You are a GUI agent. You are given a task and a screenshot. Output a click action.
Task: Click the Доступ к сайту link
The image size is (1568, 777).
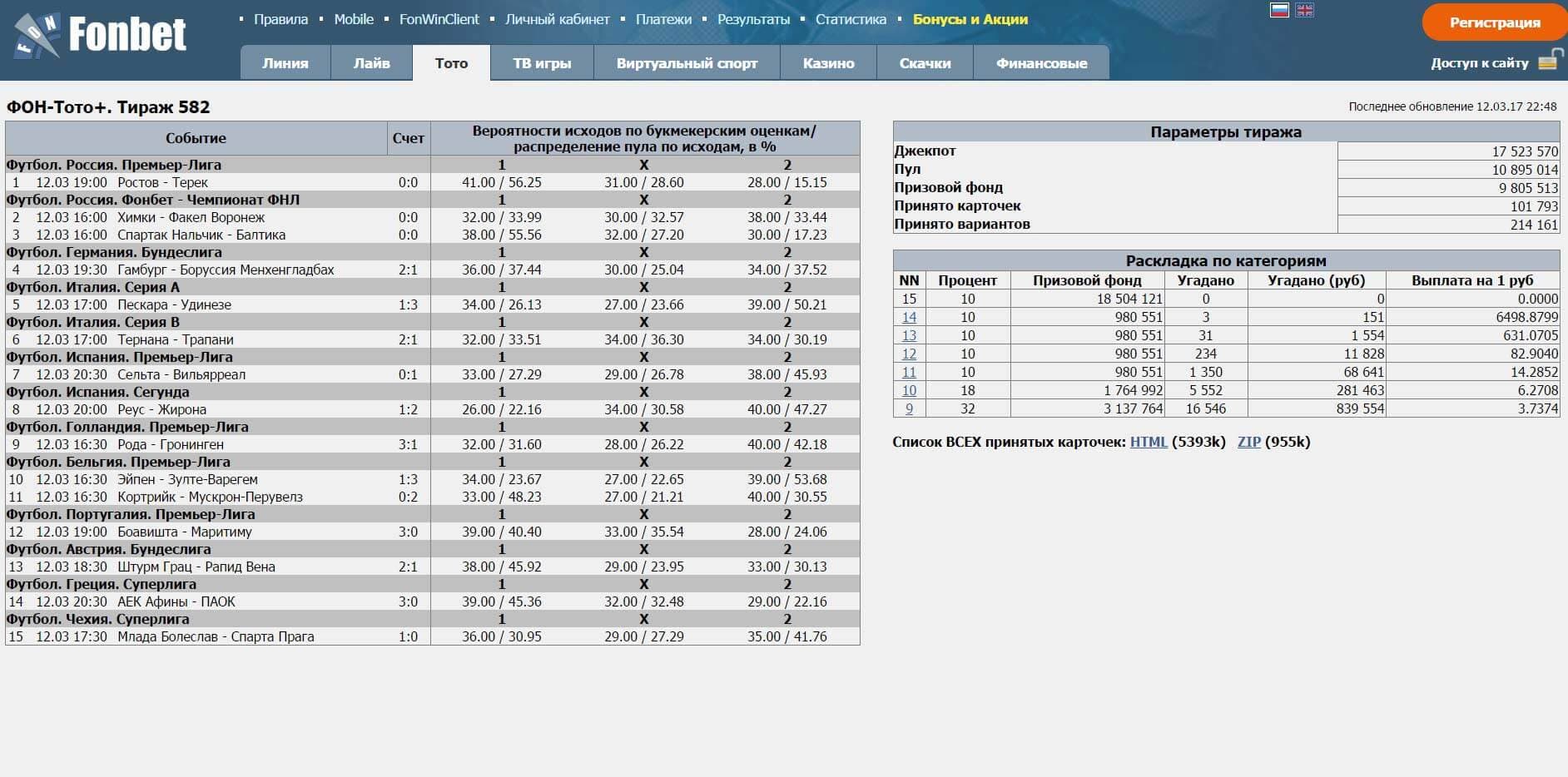(x=1479, y=62)
